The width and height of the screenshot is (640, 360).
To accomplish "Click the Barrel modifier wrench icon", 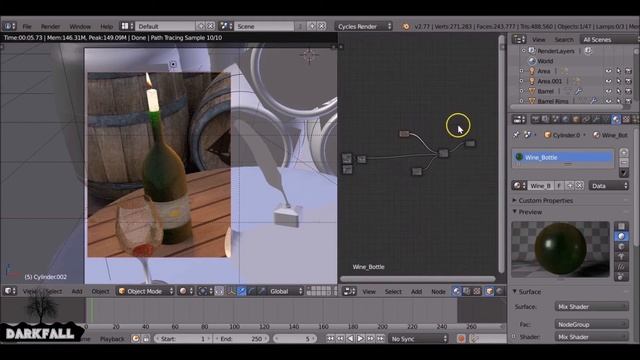I will pos(578,91).
